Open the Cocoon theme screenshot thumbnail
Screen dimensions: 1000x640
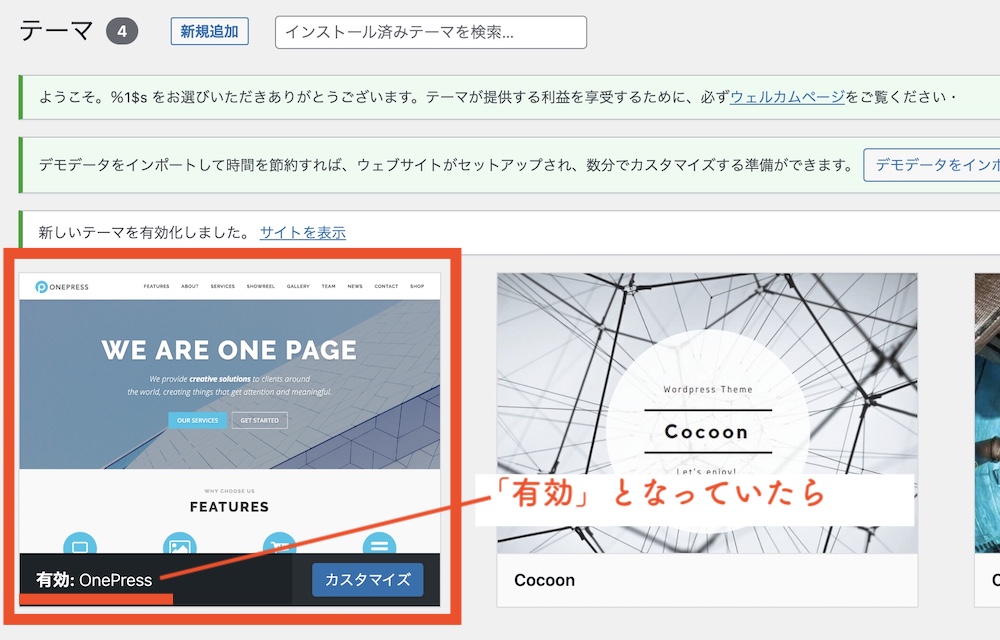click(707, 413)
